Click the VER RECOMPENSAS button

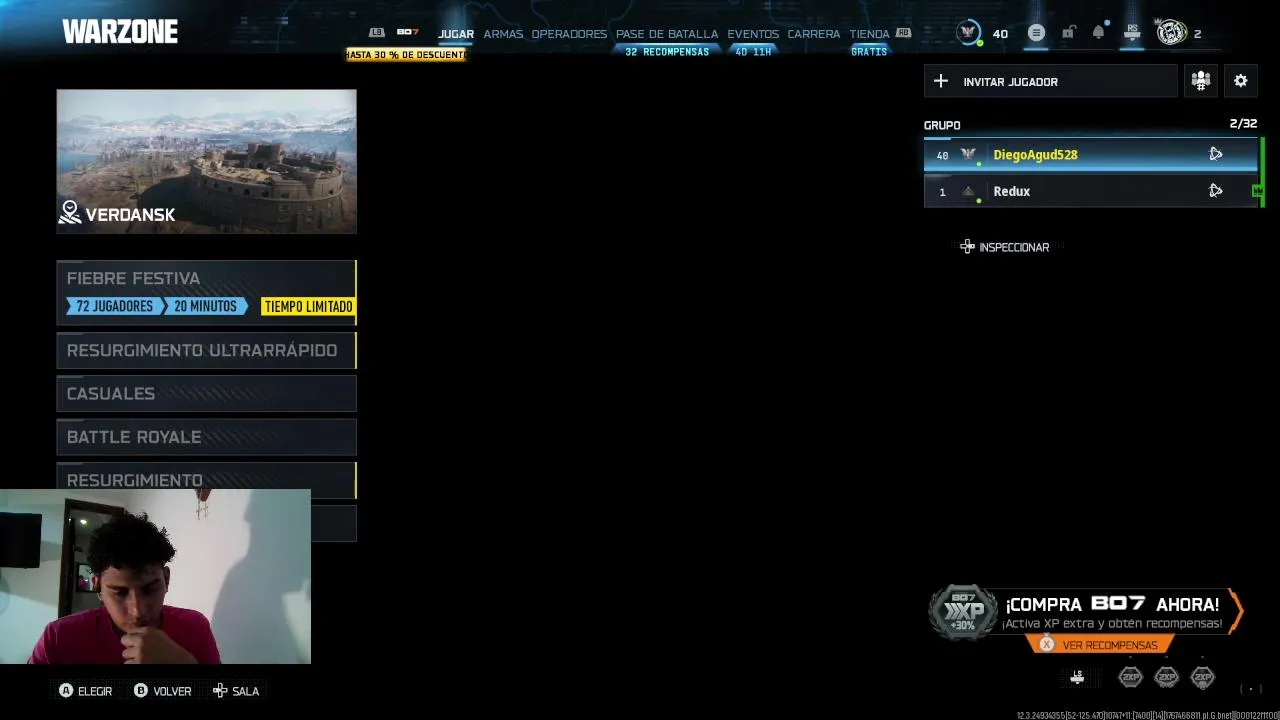pyautogui.click(x=1098, y=645)
